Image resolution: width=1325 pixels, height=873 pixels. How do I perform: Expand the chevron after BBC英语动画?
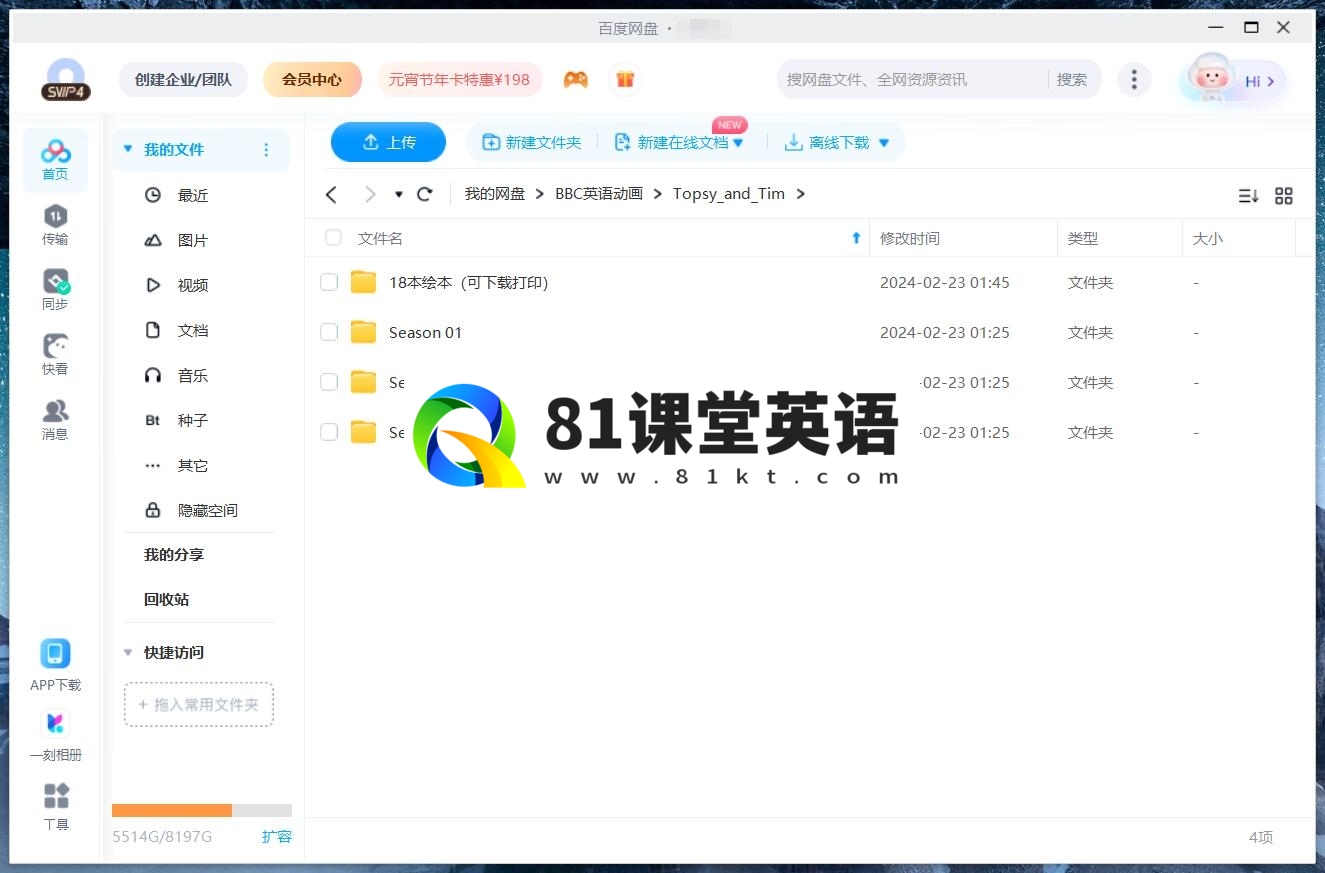658,194
